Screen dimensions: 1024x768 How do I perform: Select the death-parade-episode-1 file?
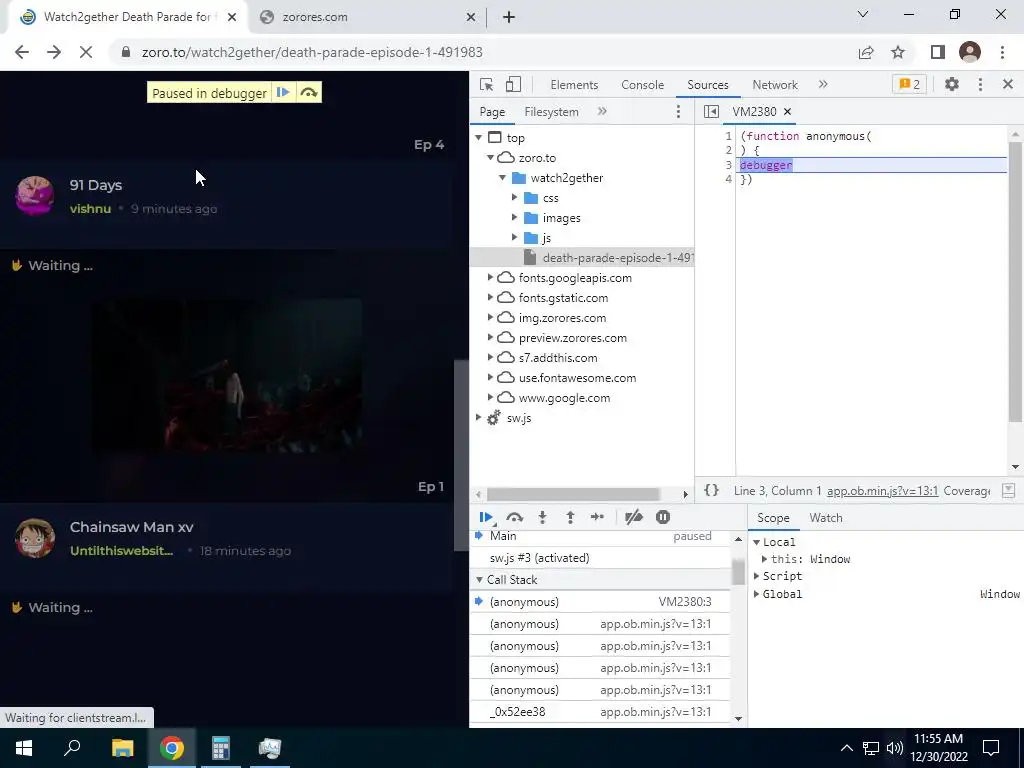coord(581,258)
